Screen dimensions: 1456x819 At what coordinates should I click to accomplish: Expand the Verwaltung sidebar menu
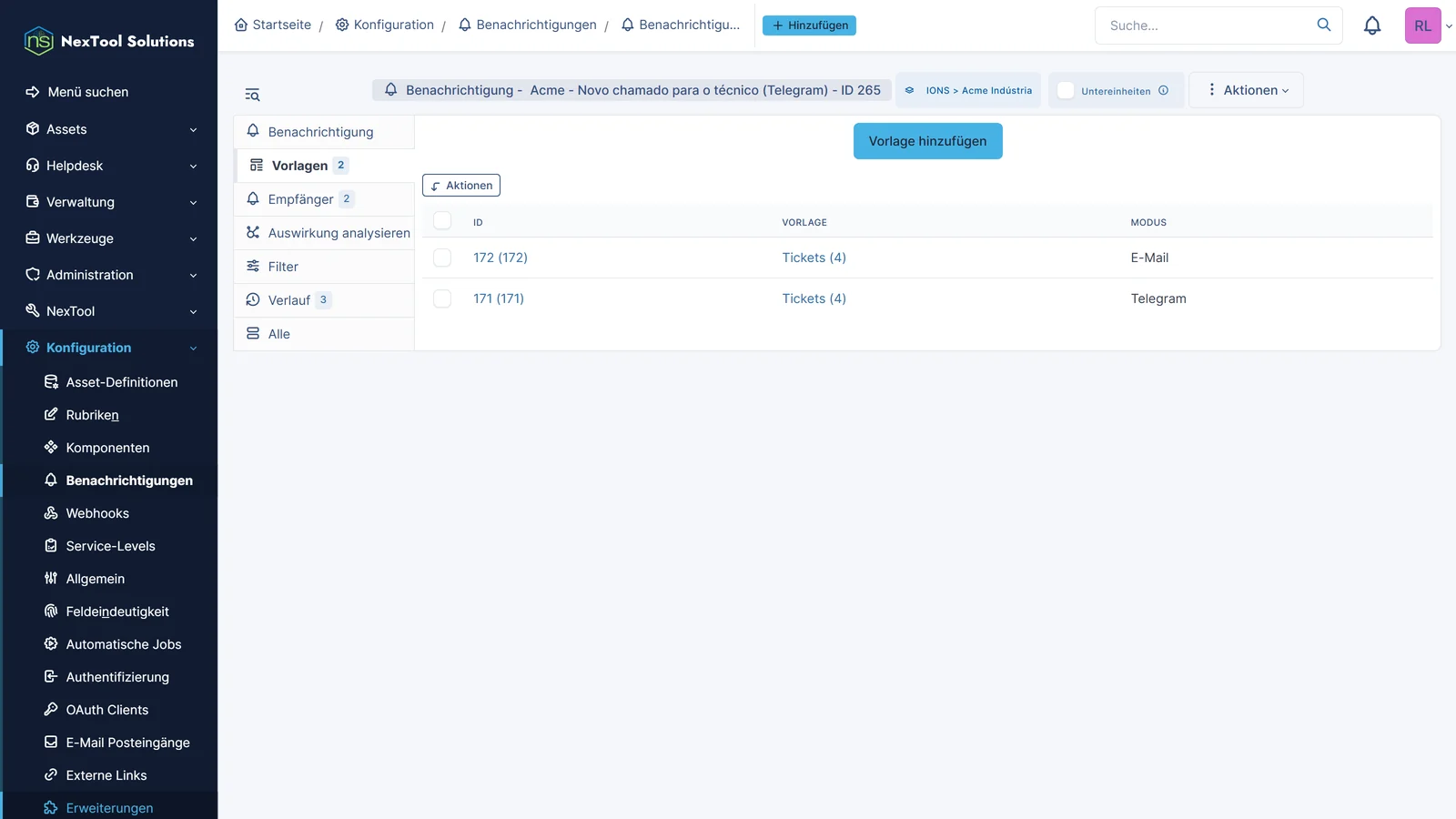(x=109, y=202)
